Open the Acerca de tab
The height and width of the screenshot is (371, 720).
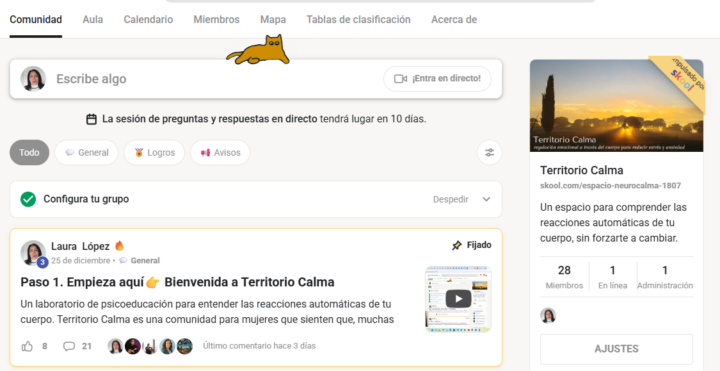(x=454, y=20)
